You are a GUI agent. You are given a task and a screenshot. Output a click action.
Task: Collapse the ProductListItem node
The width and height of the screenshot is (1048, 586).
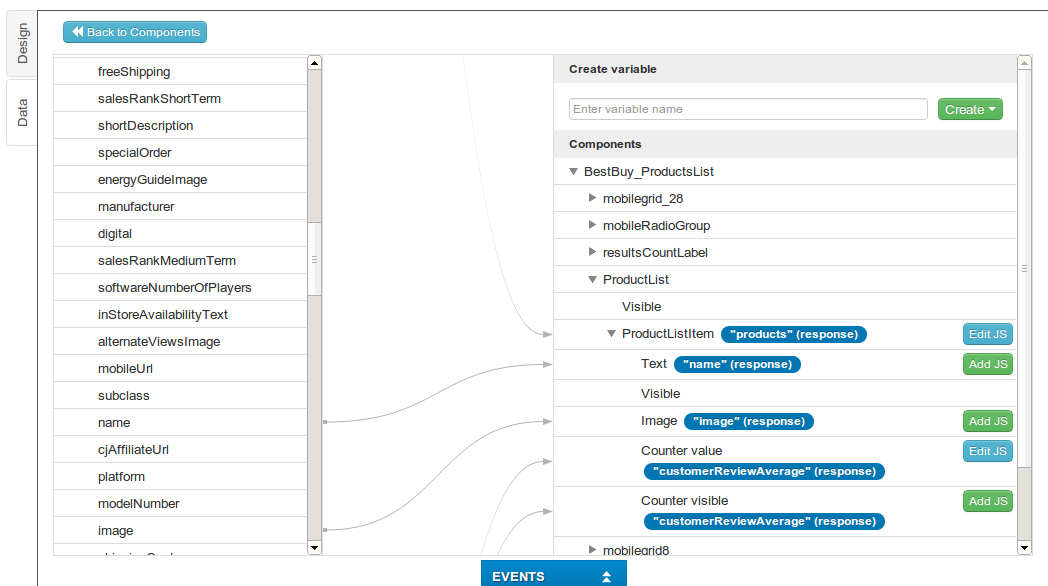point(612,334)
